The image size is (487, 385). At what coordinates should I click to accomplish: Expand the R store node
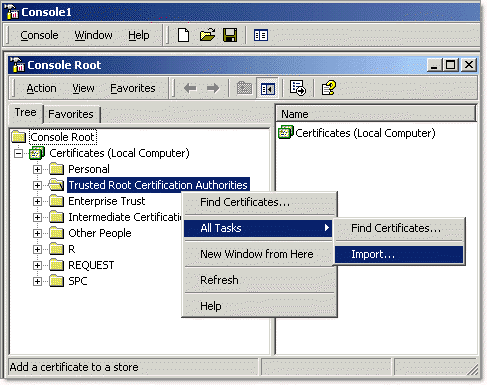click(37, 249)
